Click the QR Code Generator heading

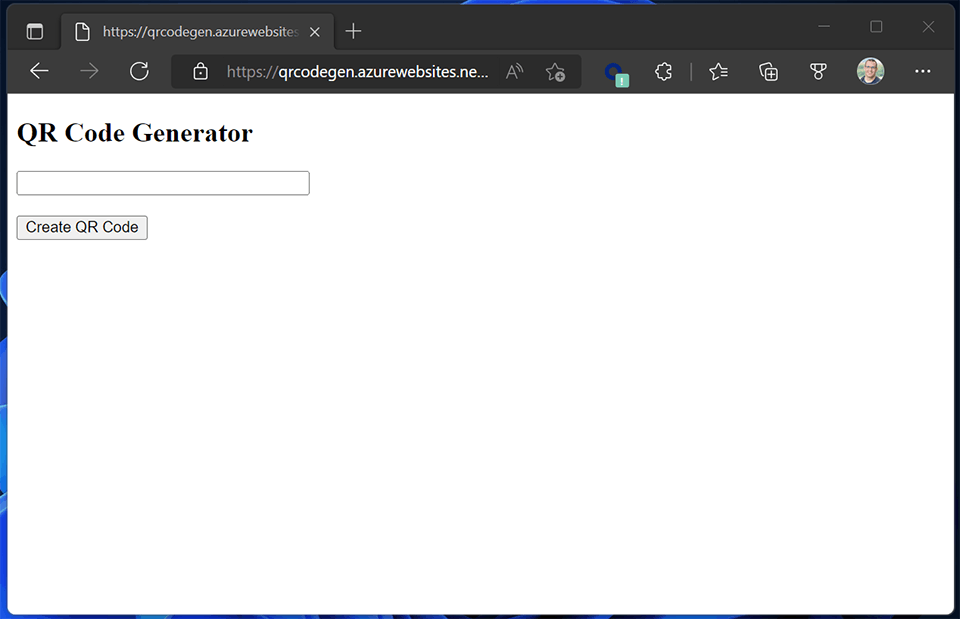click(x=134, y=132)
